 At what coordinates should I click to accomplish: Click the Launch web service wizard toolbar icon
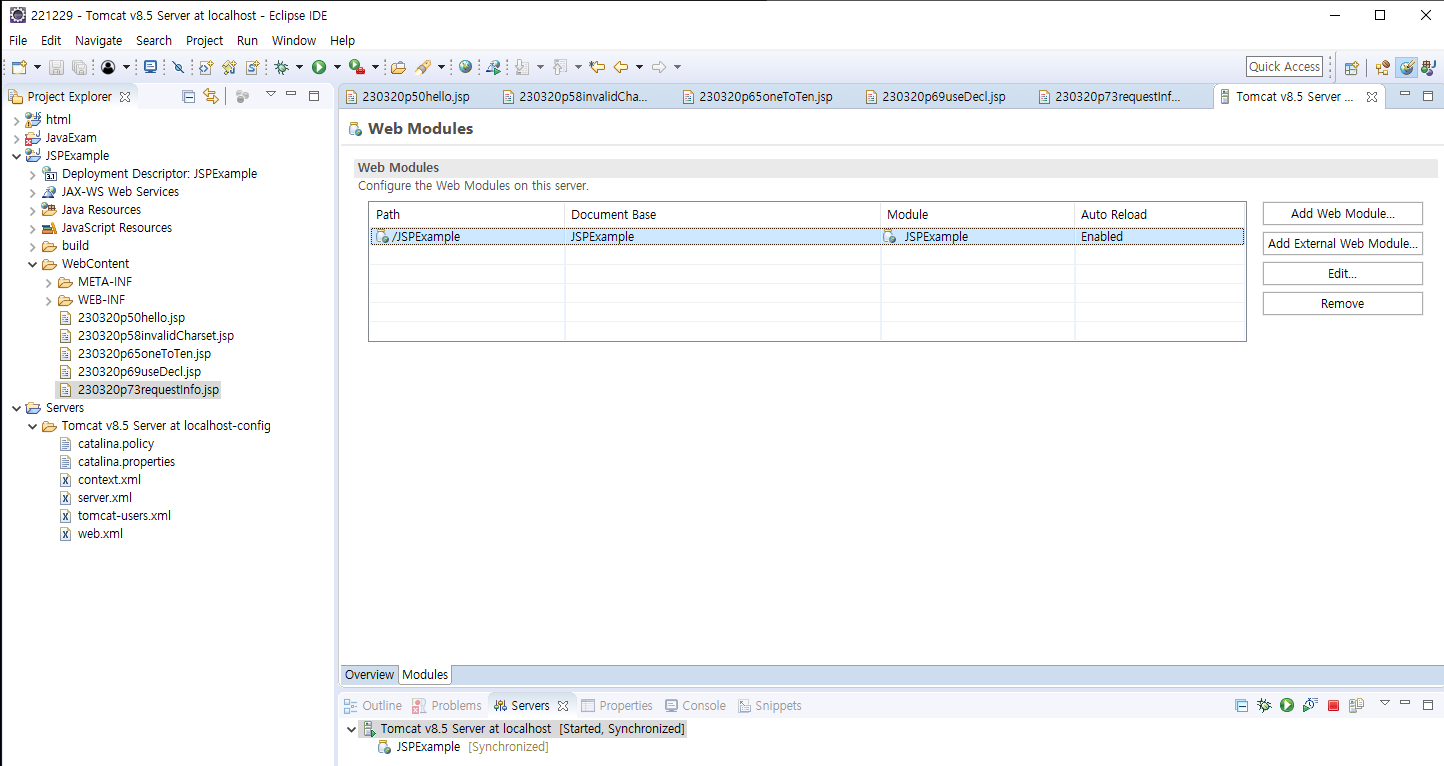tap(493, 67)
